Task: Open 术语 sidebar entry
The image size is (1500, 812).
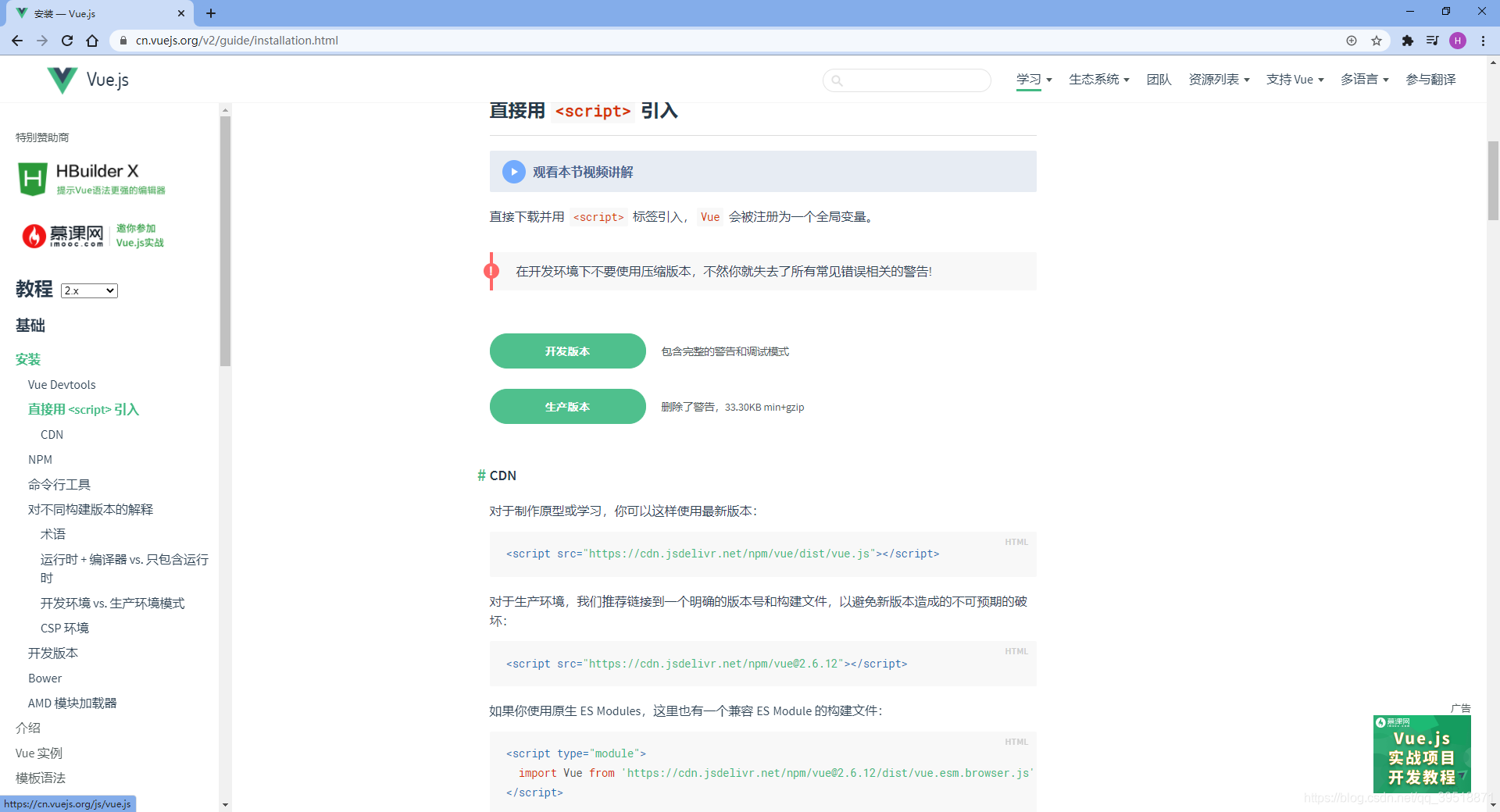Action: point(53,535)
